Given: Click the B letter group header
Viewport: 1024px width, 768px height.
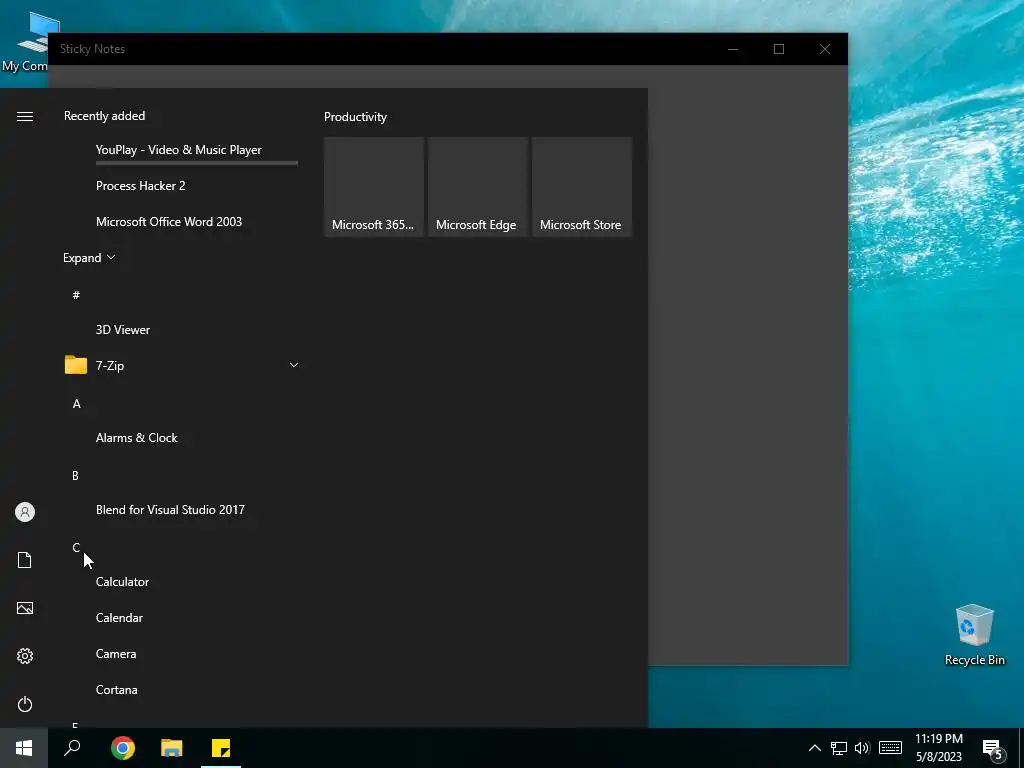Looking at the screenshot, I should [x=75, y=475].
